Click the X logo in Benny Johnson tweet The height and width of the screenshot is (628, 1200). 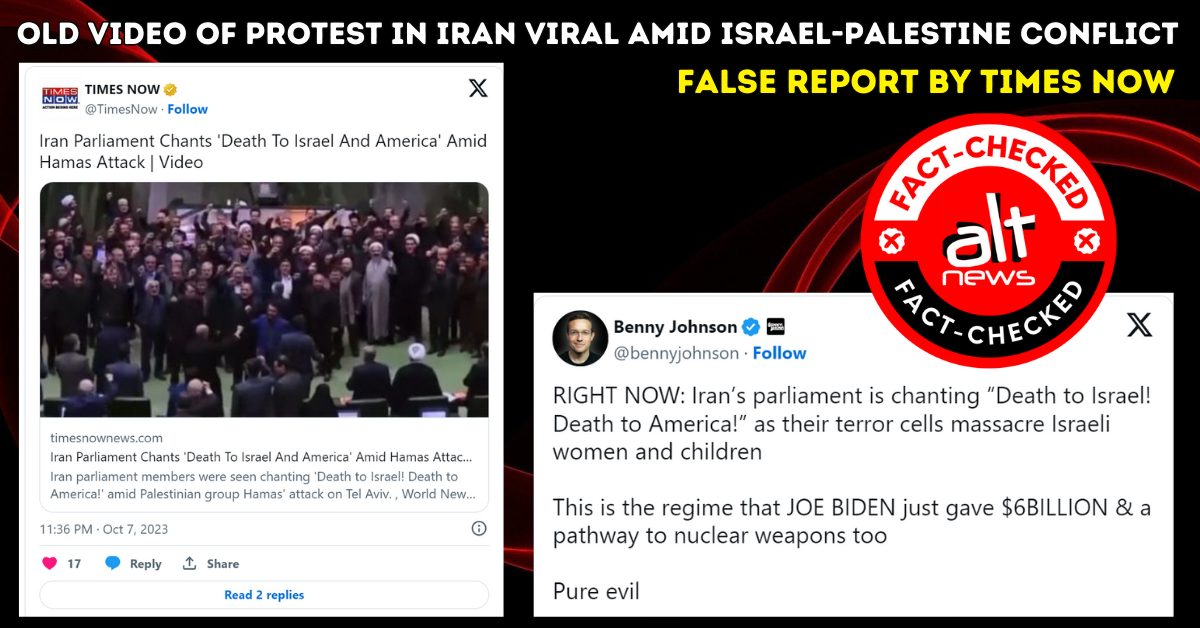click(1139, 324)
